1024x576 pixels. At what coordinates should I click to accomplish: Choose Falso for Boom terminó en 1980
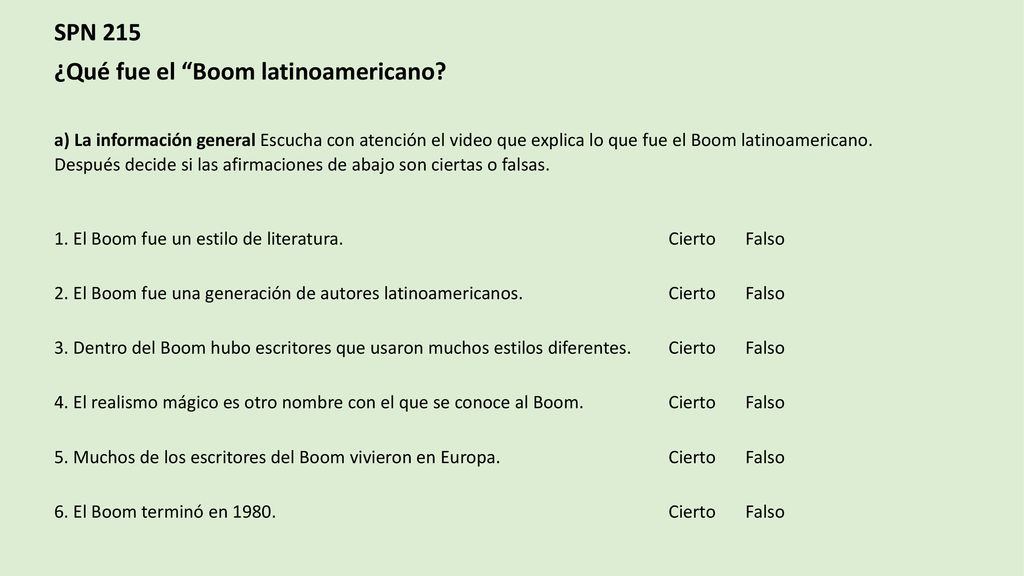(x=765, y=512)
